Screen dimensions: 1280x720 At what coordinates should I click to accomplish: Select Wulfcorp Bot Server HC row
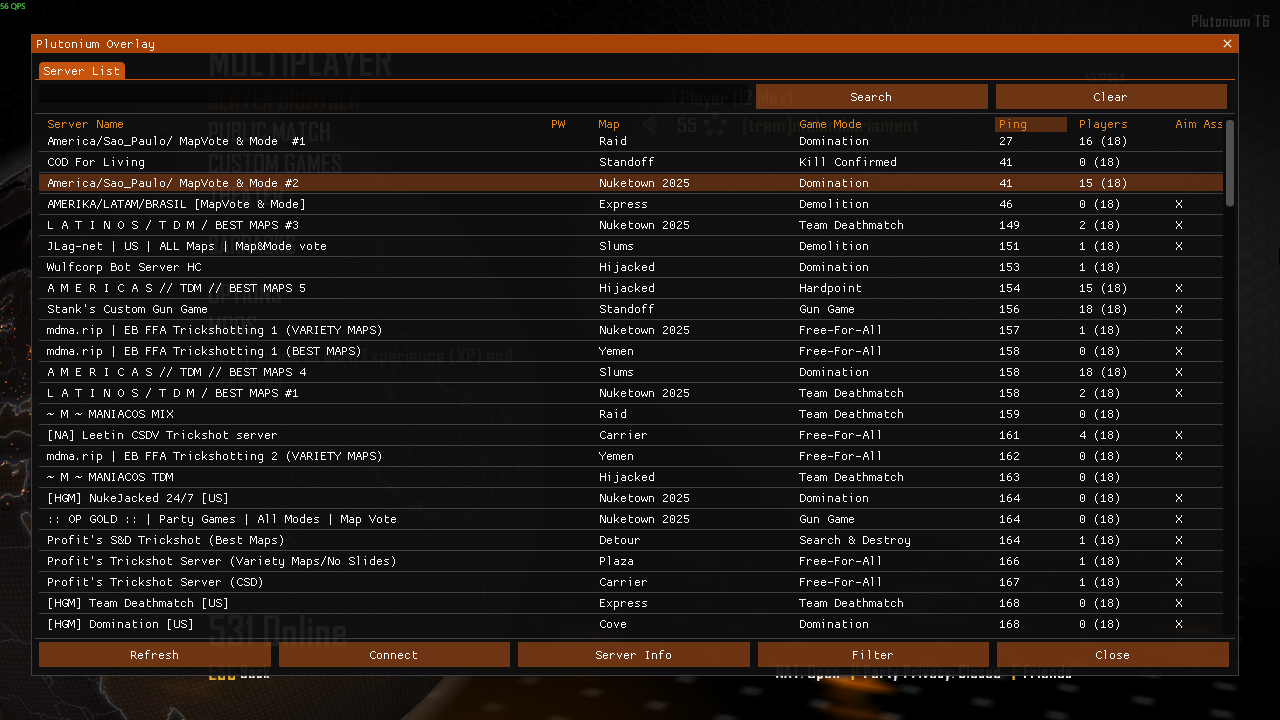[x=631, y=267]
